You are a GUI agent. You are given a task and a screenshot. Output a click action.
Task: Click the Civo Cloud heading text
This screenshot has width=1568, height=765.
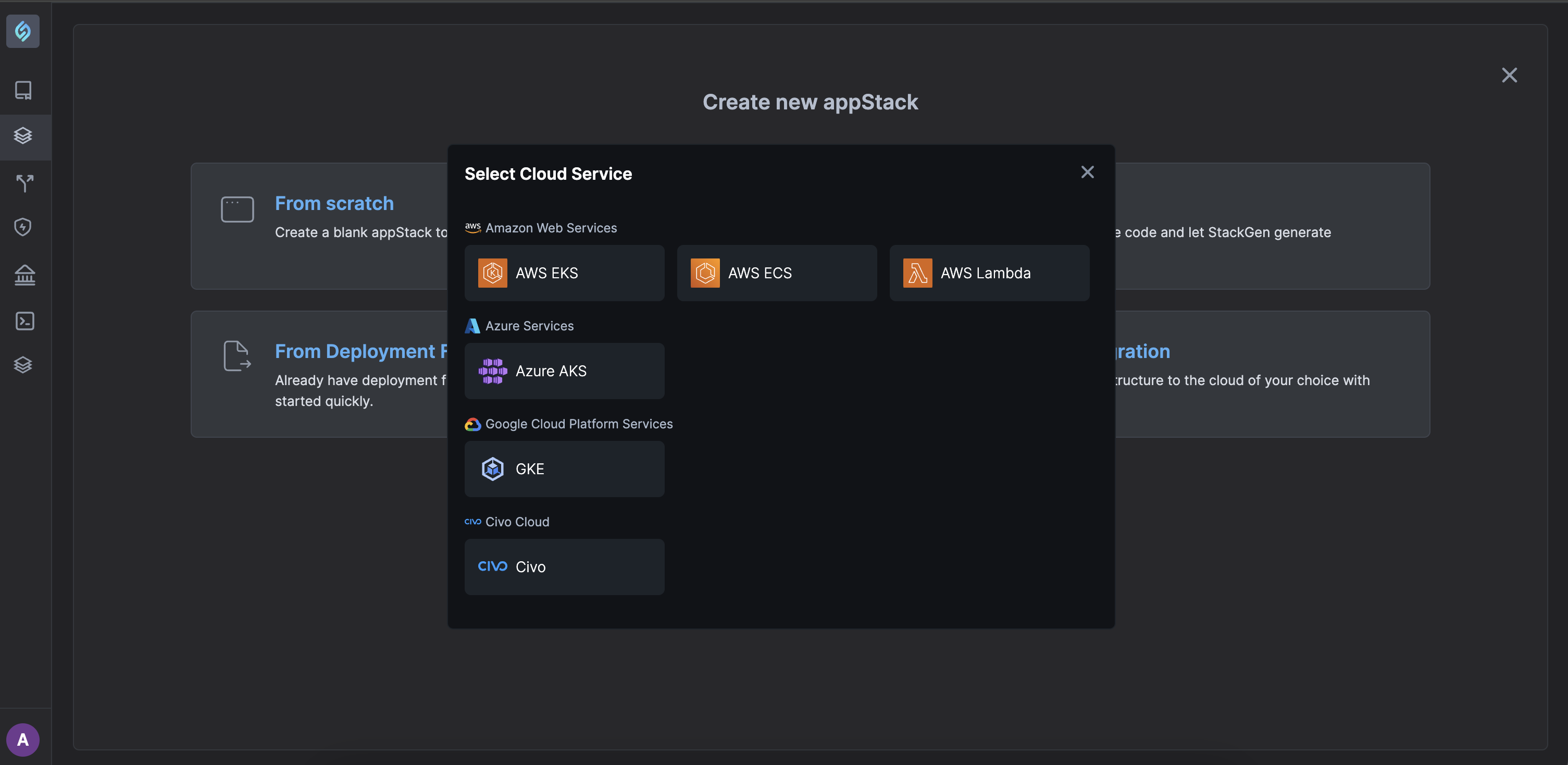[x=517, y=522]
